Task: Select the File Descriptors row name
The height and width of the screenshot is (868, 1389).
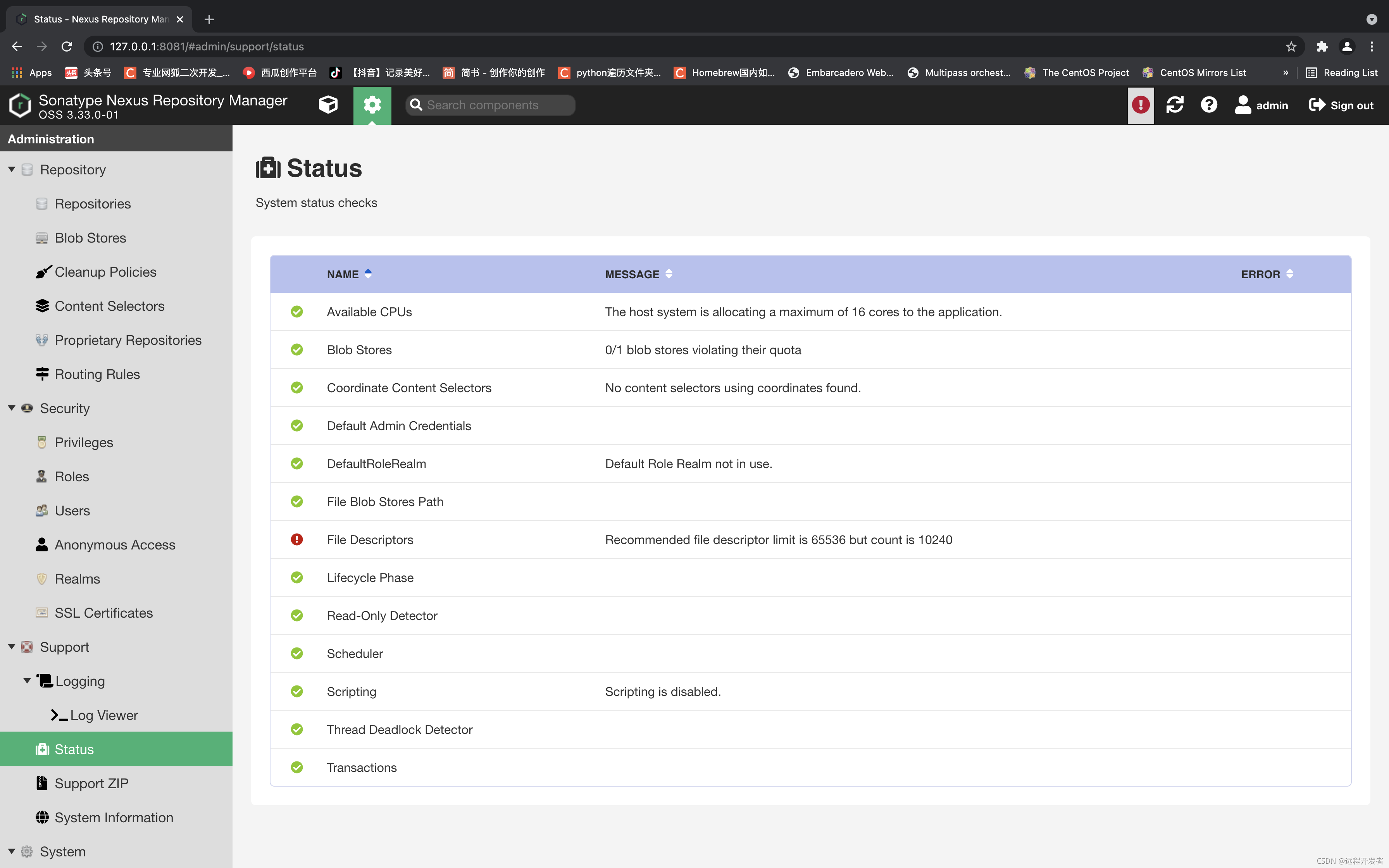Action: pyautogui.click(x=370, y=540)
